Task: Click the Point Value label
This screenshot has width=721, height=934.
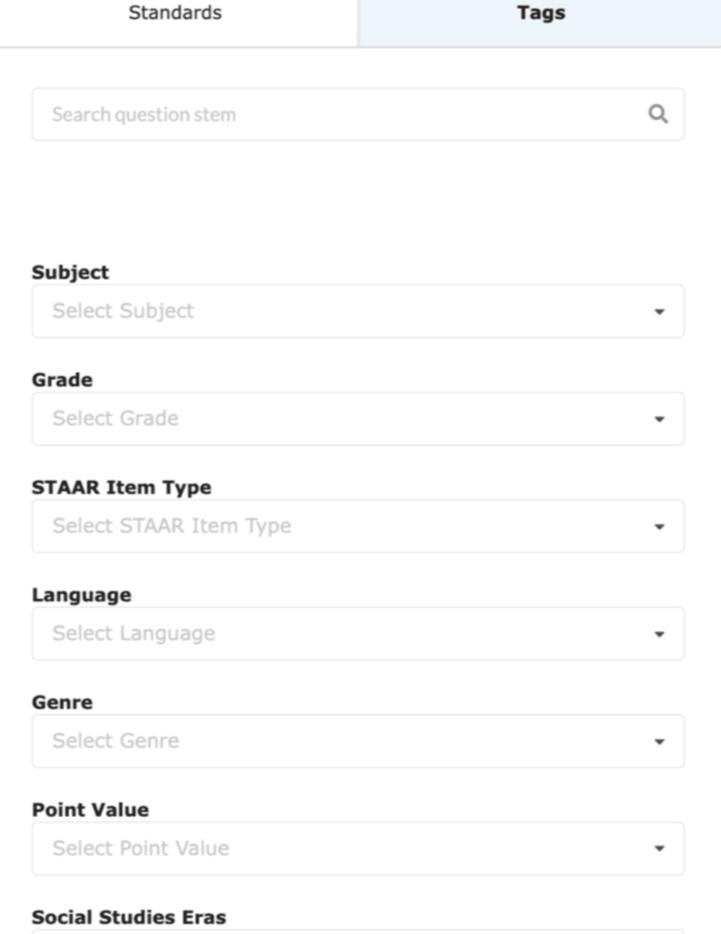Action: point(90,810)
